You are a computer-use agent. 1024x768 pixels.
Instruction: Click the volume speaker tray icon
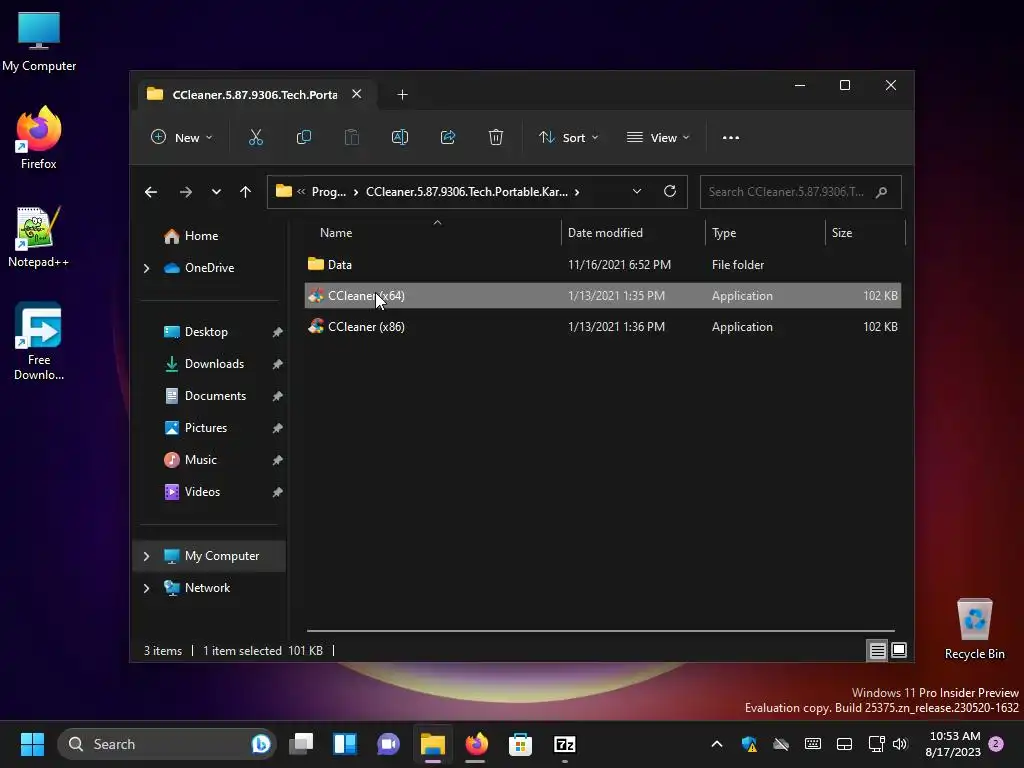[x=900, y=744]
